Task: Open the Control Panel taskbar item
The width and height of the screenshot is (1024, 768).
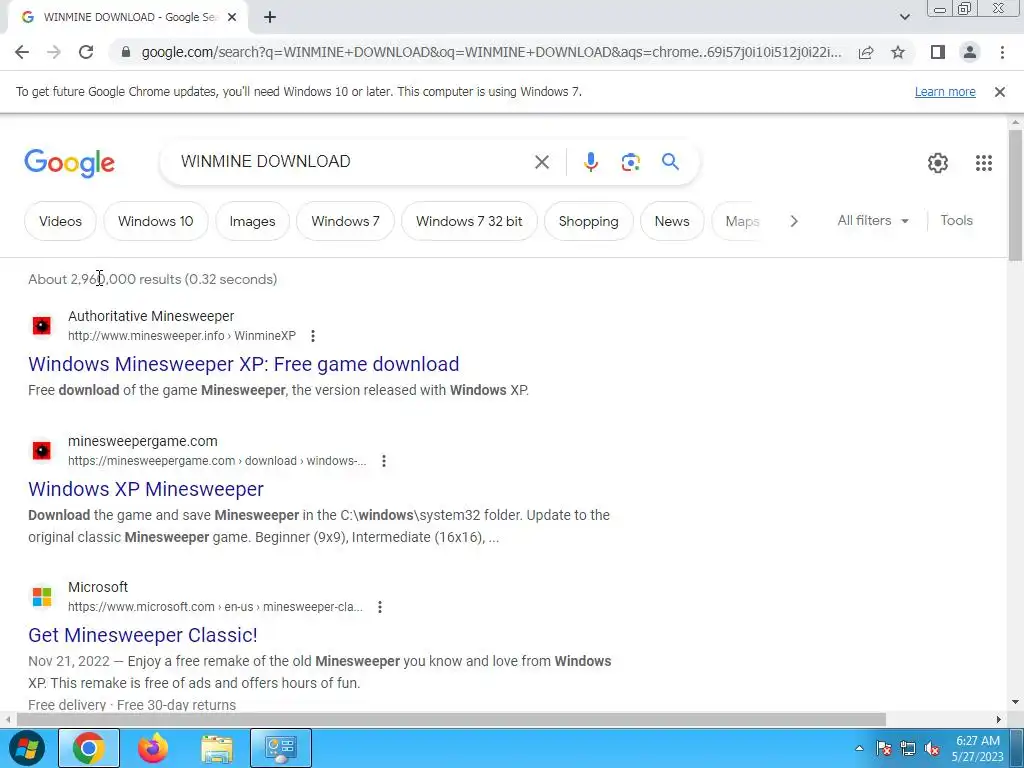Action: click(x=281, y=748)
